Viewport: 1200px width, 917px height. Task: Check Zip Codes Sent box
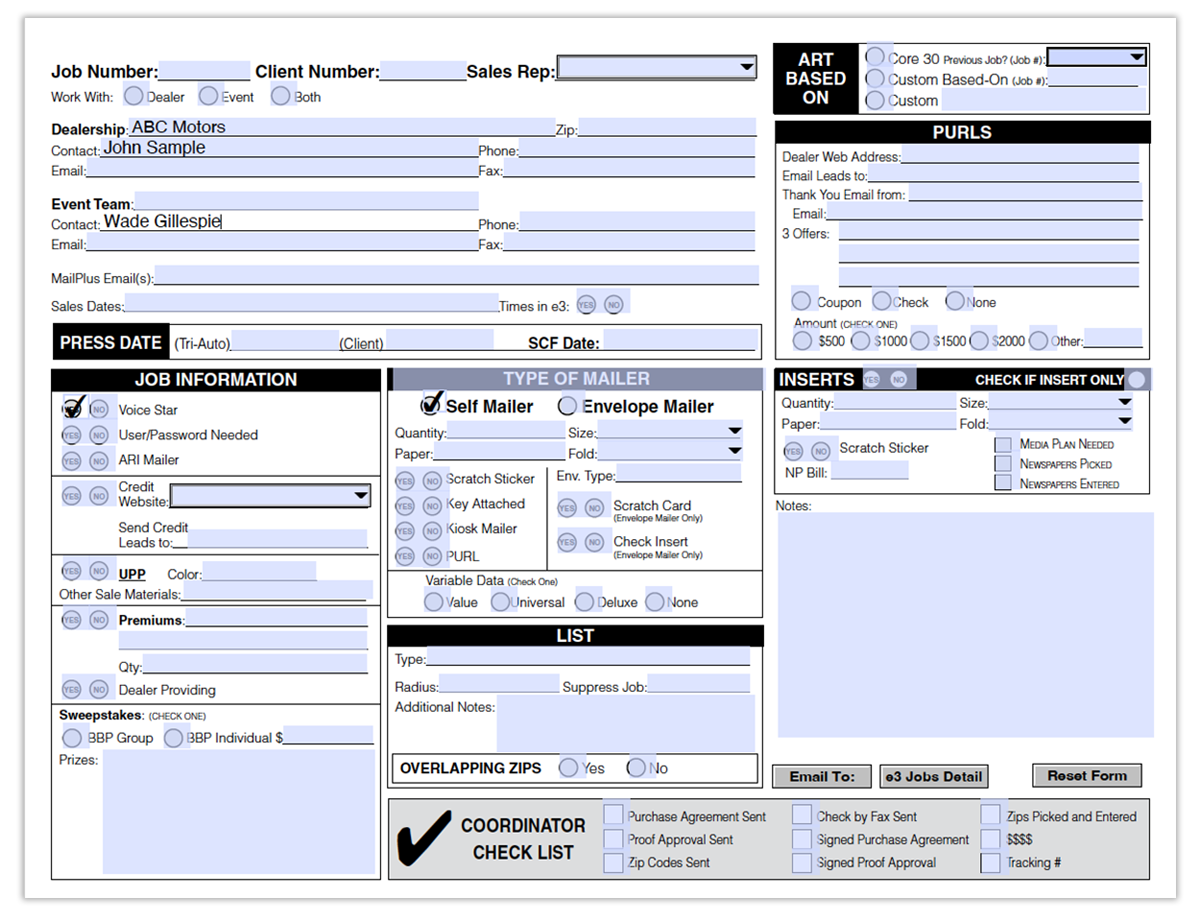[x=613, y=862]
